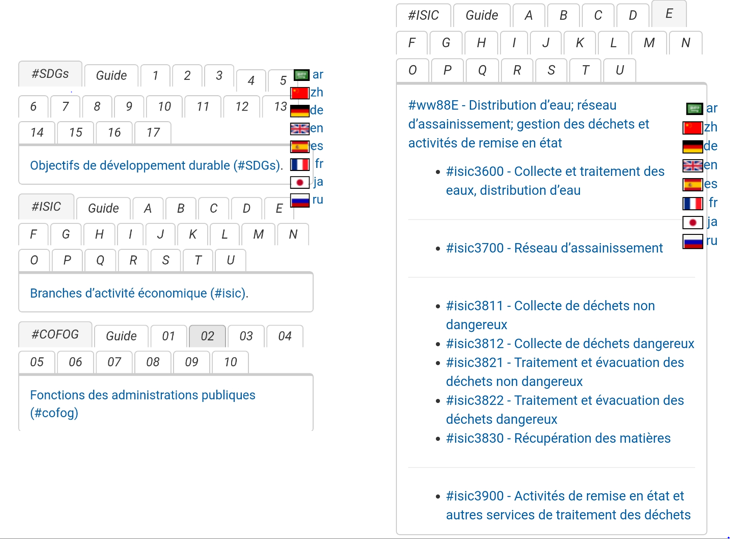The width and height of the screenshot is (730, 539).
Task: Select SDG tab number 17
Action: pyautogui.click(x=153, y=132)
